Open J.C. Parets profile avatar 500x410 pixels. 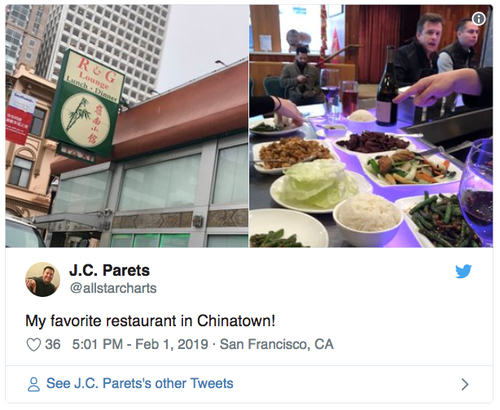tap(43, 279)
